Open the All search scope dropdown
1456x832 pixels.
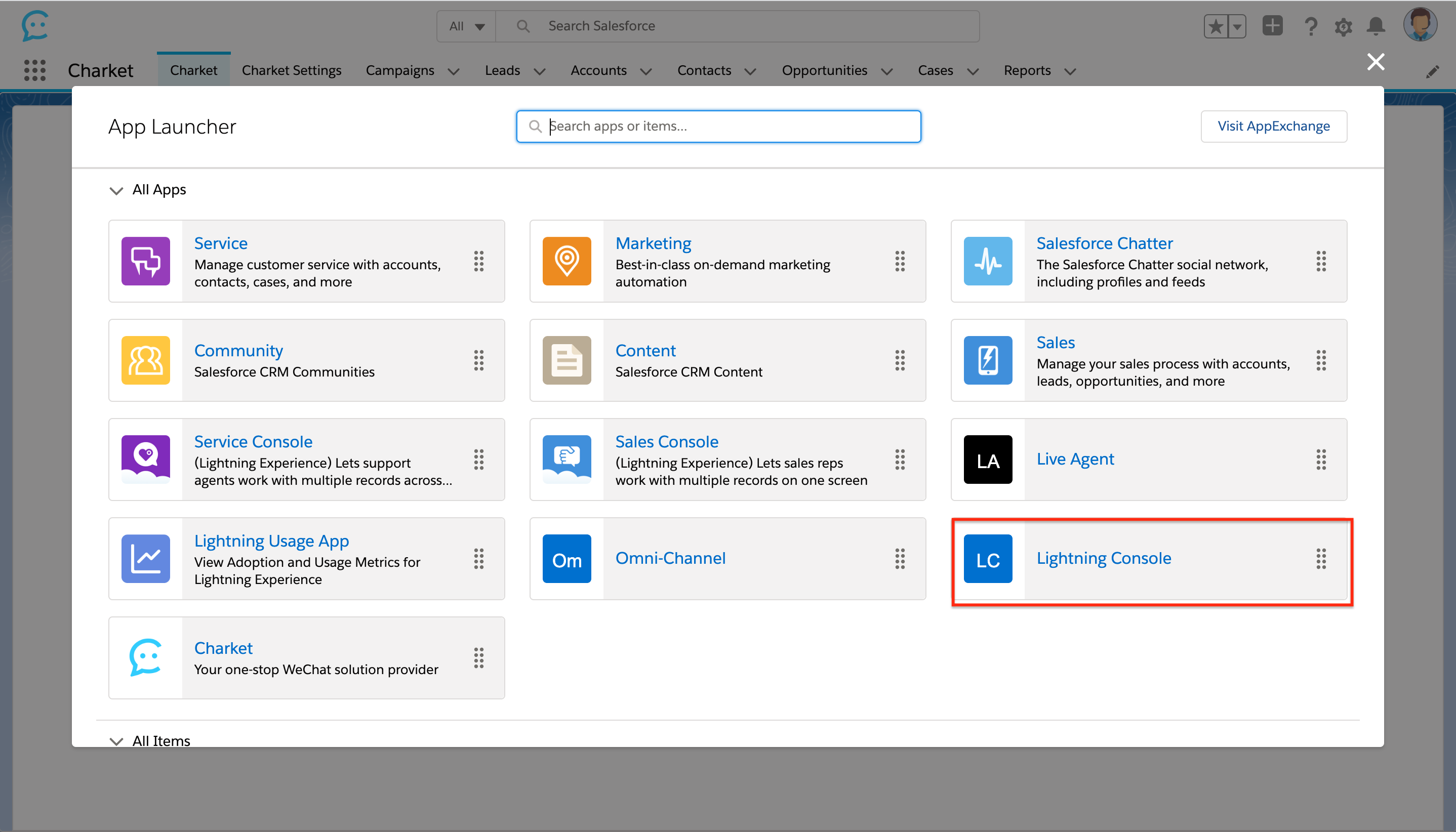pos(466,26)
